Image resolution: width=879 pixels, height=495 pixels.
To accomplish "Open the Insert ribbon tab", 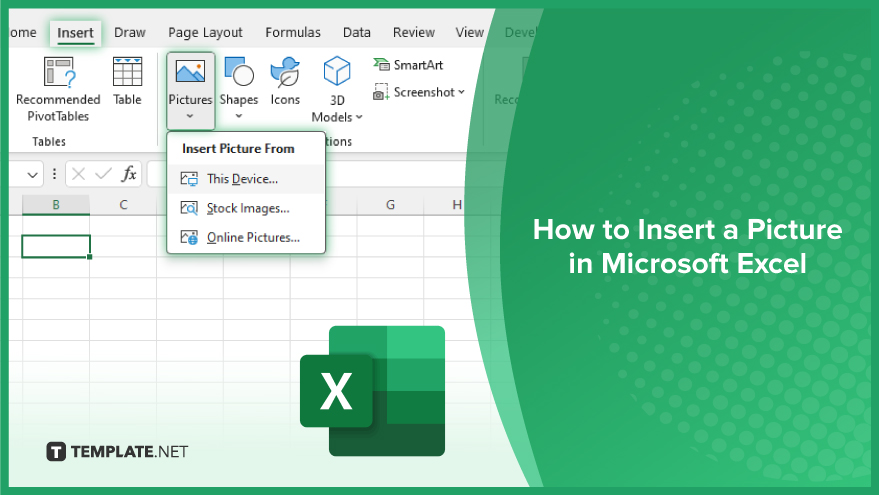I will [75, 33].
